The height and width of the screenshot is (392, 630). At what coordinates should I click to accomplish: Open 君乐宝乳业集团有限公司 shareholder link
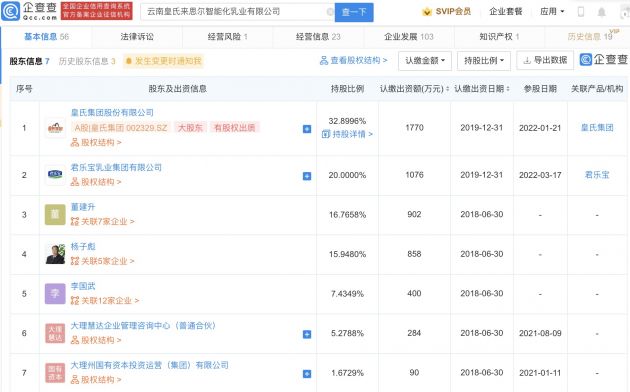tap(116, 167)
